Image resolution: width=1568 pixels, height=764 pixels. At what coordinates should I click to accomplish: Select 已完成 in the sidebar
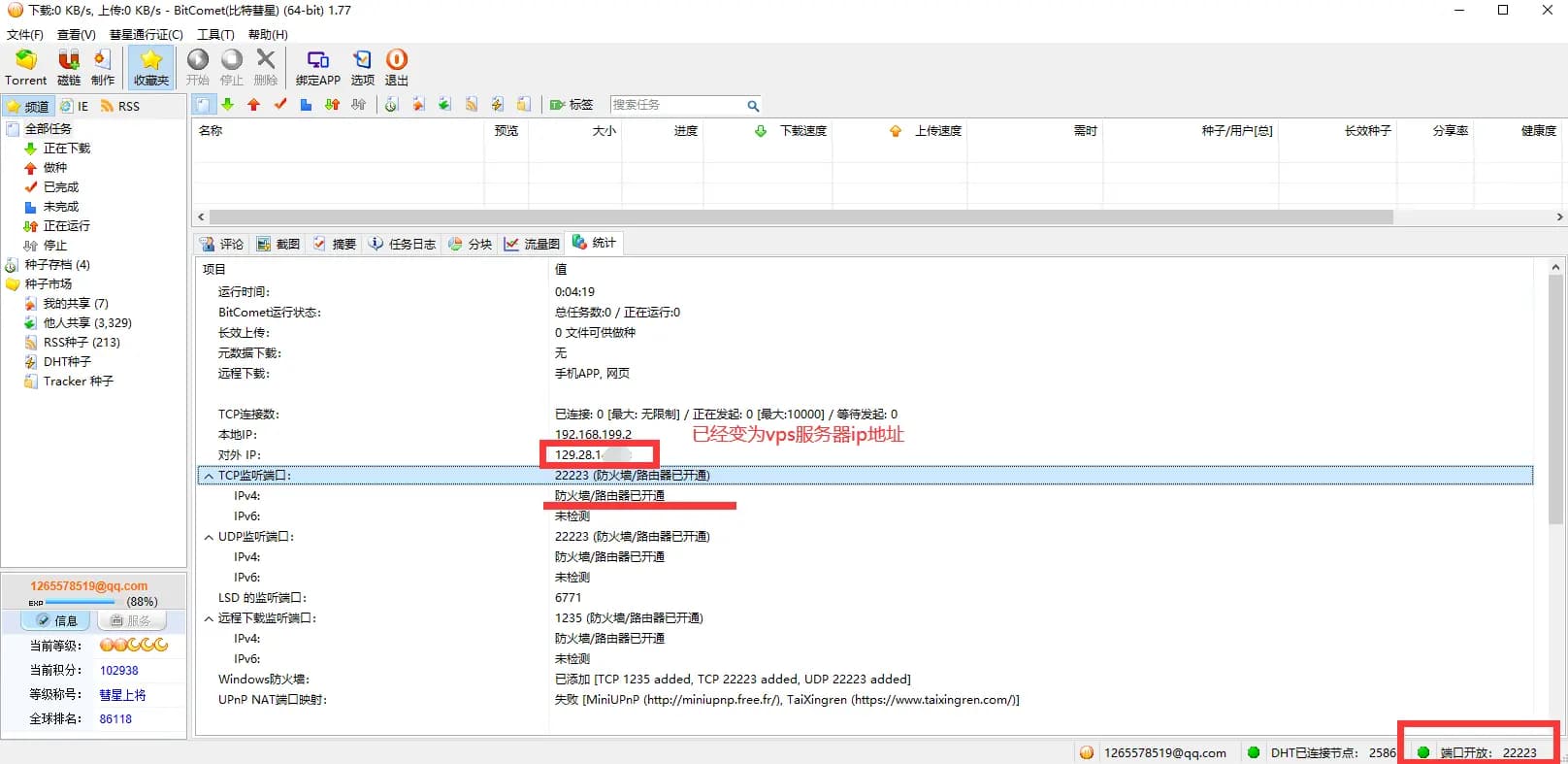click(61, 187)
